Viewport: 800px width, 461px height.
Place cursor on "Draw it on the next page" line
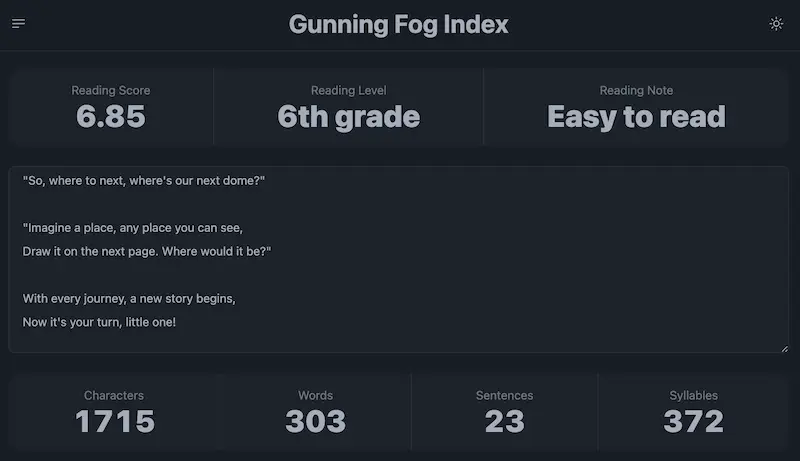pos(147,251)
